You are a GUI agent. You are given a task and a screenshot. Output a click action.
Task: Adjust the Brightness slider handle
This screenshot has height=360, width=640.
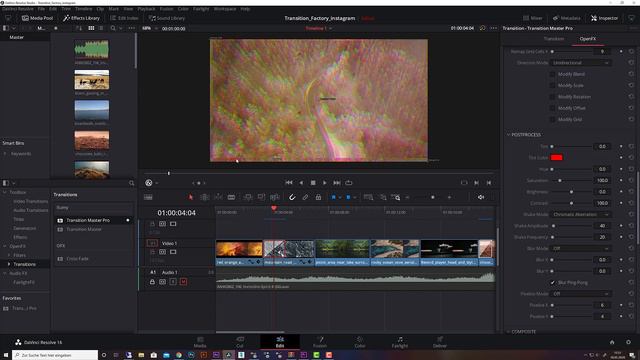coord(571,192)
